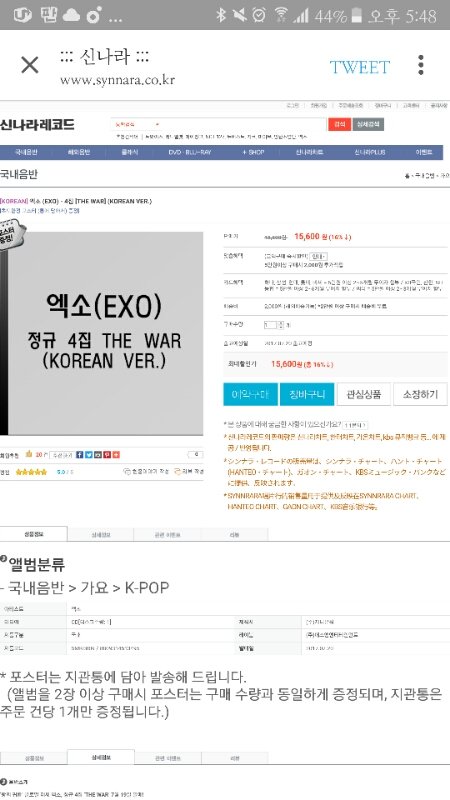The height and width of the screenshot is (800, 450).
Task: Click the 장바구니 cart button
Action: 307,394
